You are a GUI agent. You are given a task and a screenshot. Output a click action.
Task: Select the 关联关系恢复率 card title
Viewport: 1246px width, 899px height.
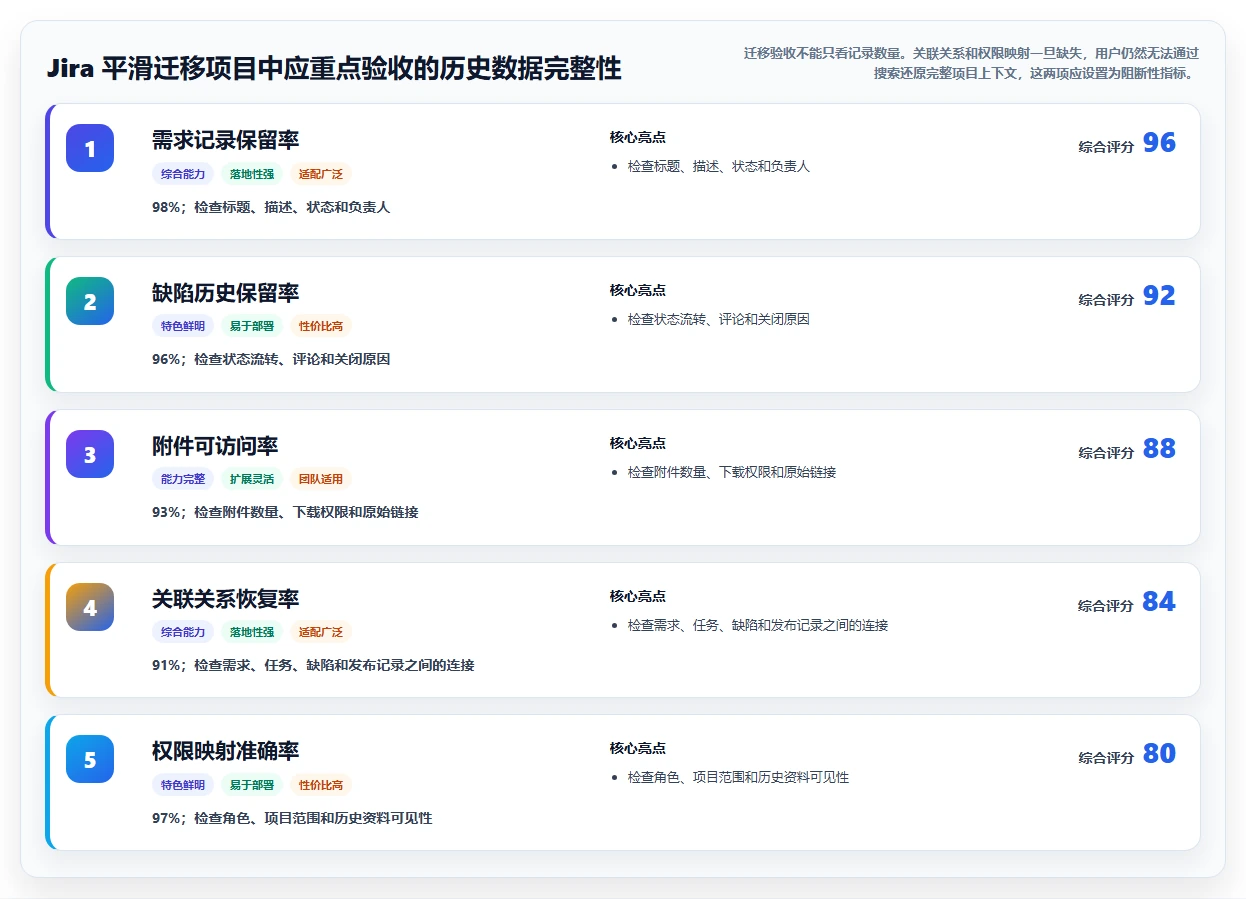225,599
